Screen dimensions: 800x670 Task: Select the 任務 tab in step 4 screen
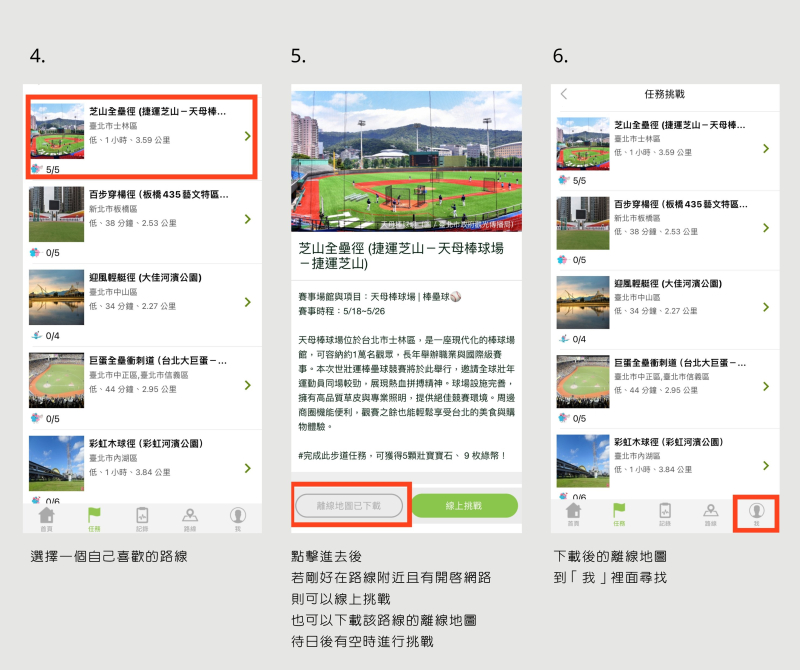tap(94, 516)
